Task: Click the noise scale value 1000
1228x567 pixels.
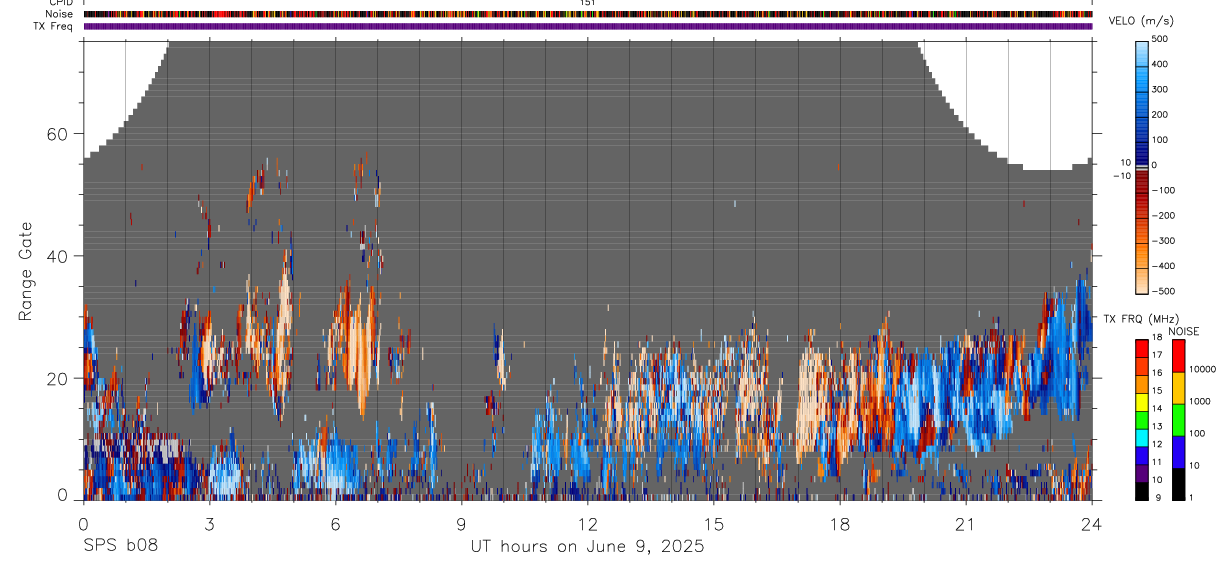Action: (1199, 401)
